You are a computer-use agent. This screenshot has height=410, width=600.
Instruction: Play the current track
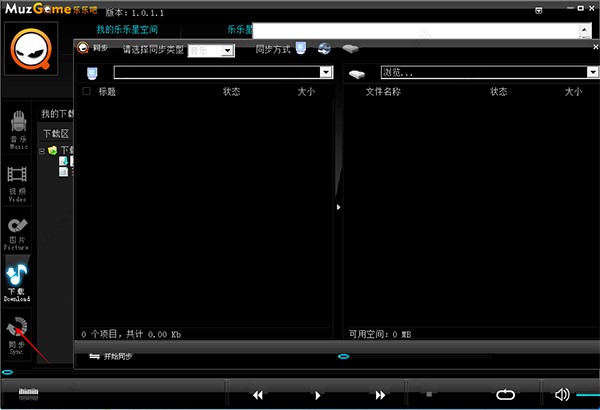(317, 395)
